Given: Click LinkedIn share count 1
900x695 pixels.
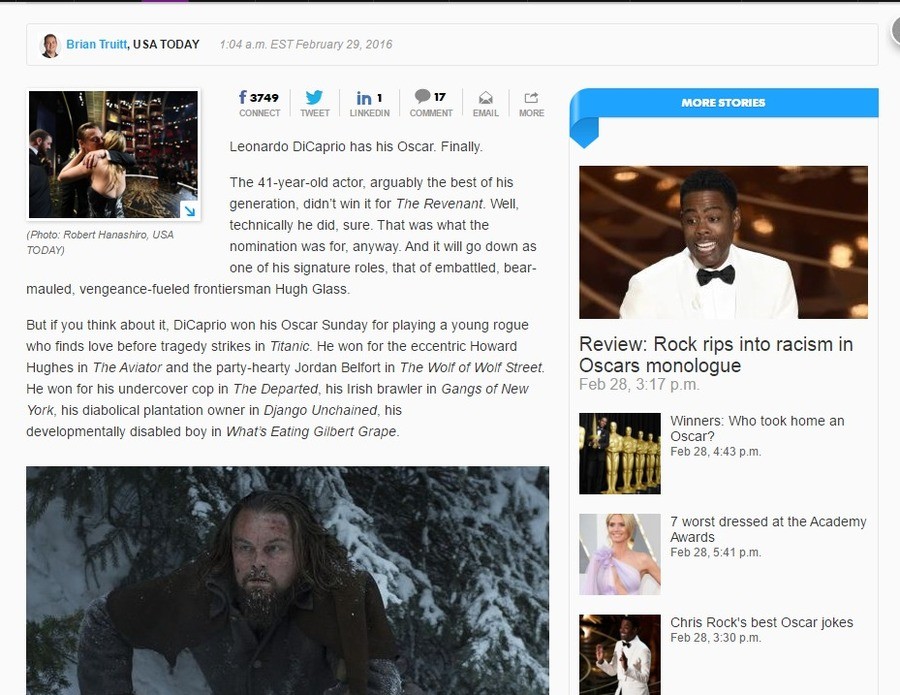Looking at the screenshot, I should coord(379,98).
